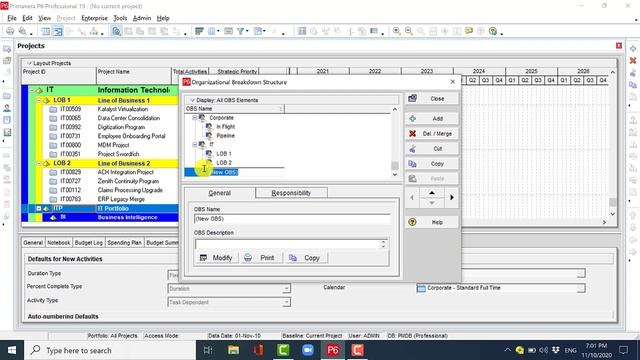The height and width of the screenshot is (360, 640).
Task: Open the Projects icon in left sidebar
Action: (7, 96)
